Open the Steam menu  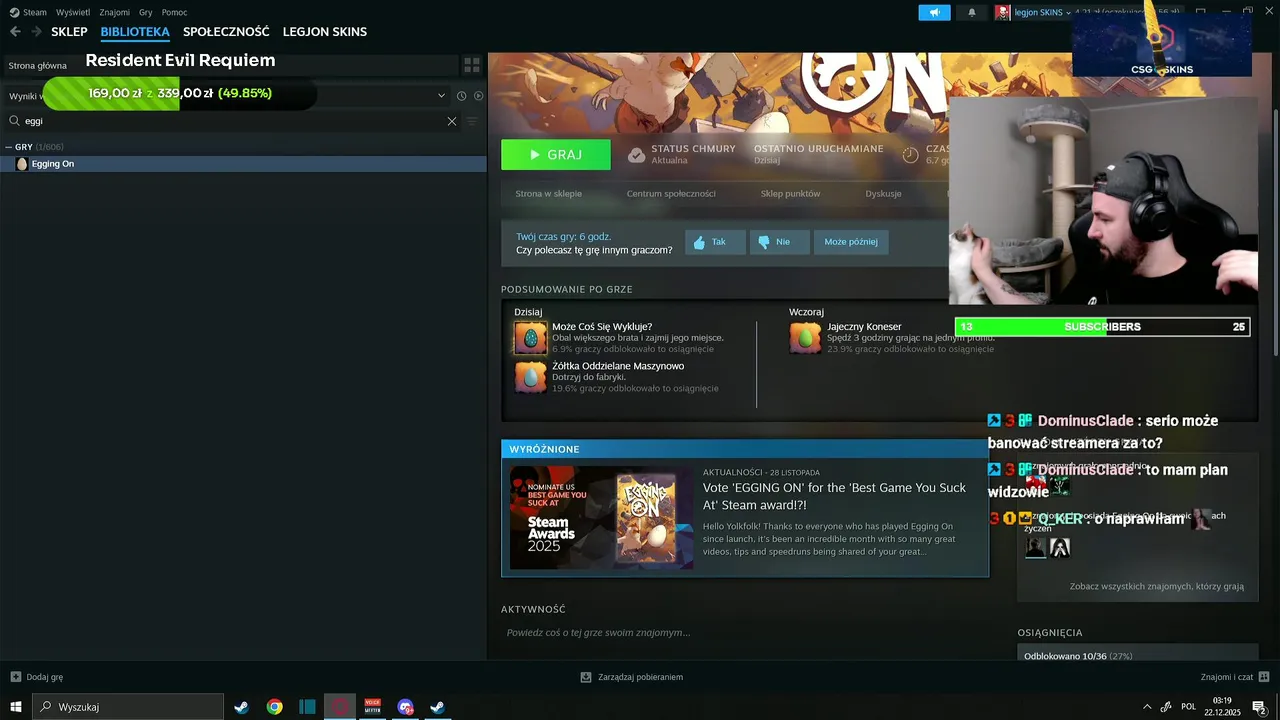pos(28,12)
